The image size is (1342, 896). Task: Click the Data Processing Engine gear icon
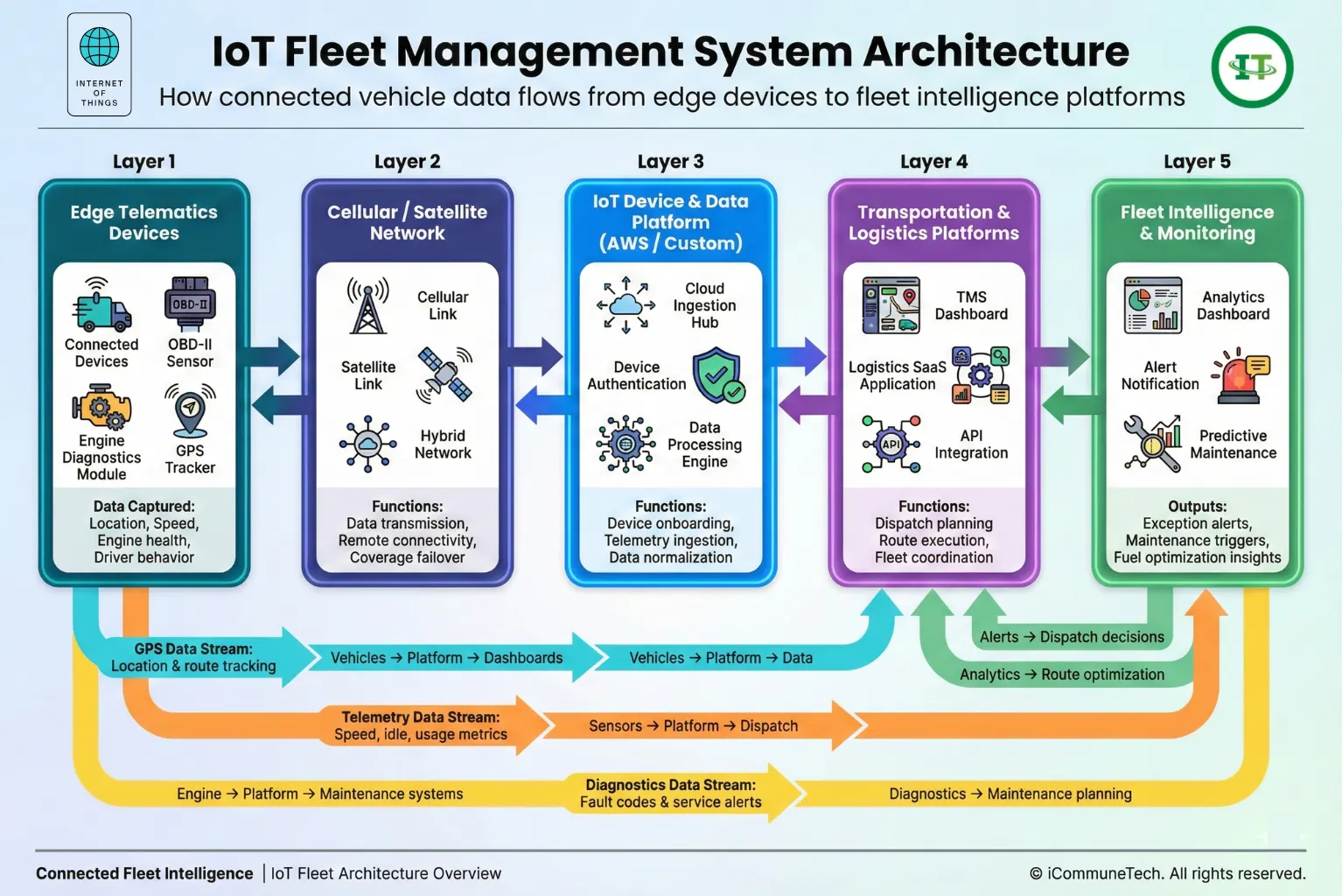(x=626, y=444)
